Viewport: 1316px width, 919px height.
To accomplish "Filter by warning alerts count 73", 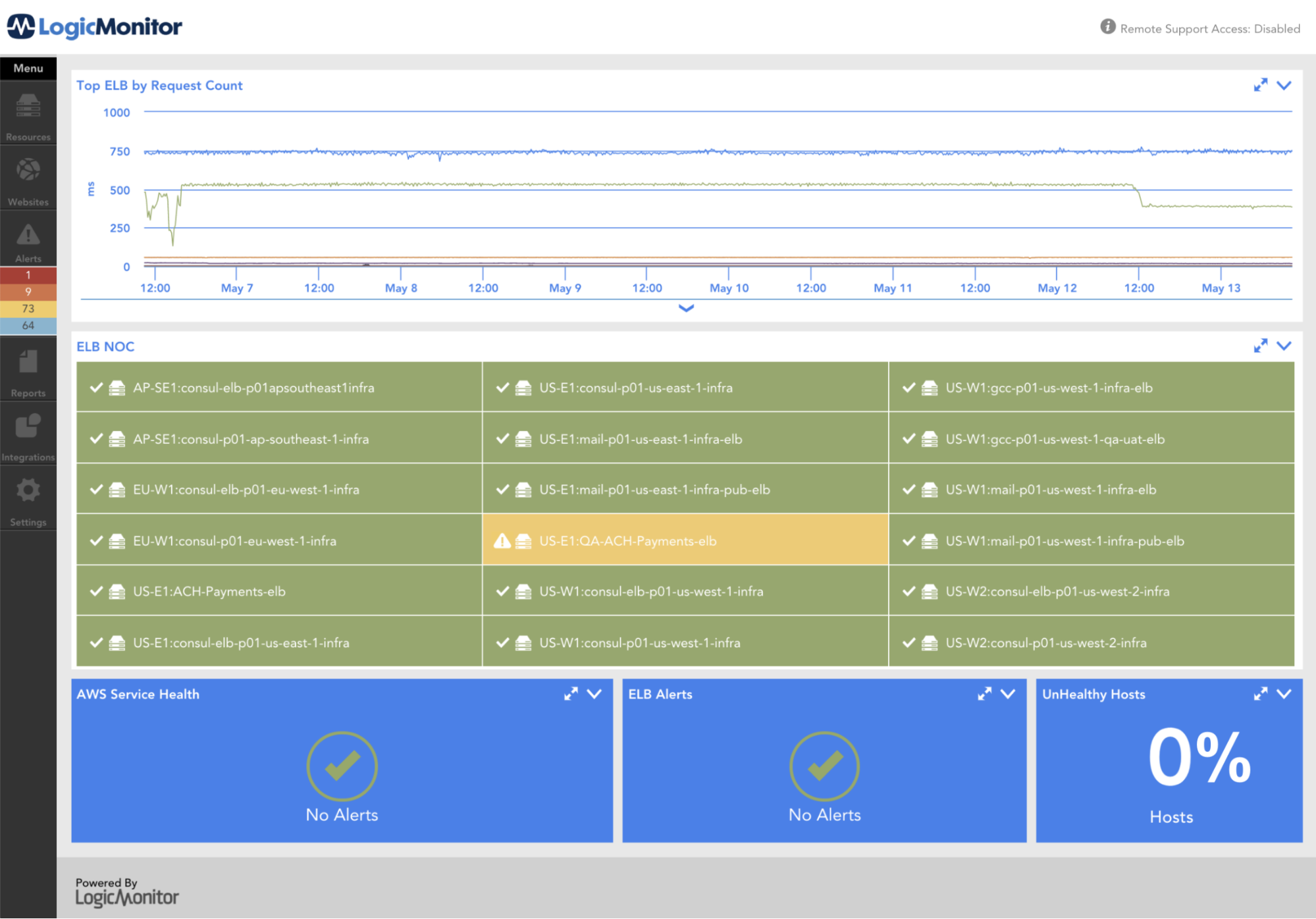I will [x=28, y=309].
